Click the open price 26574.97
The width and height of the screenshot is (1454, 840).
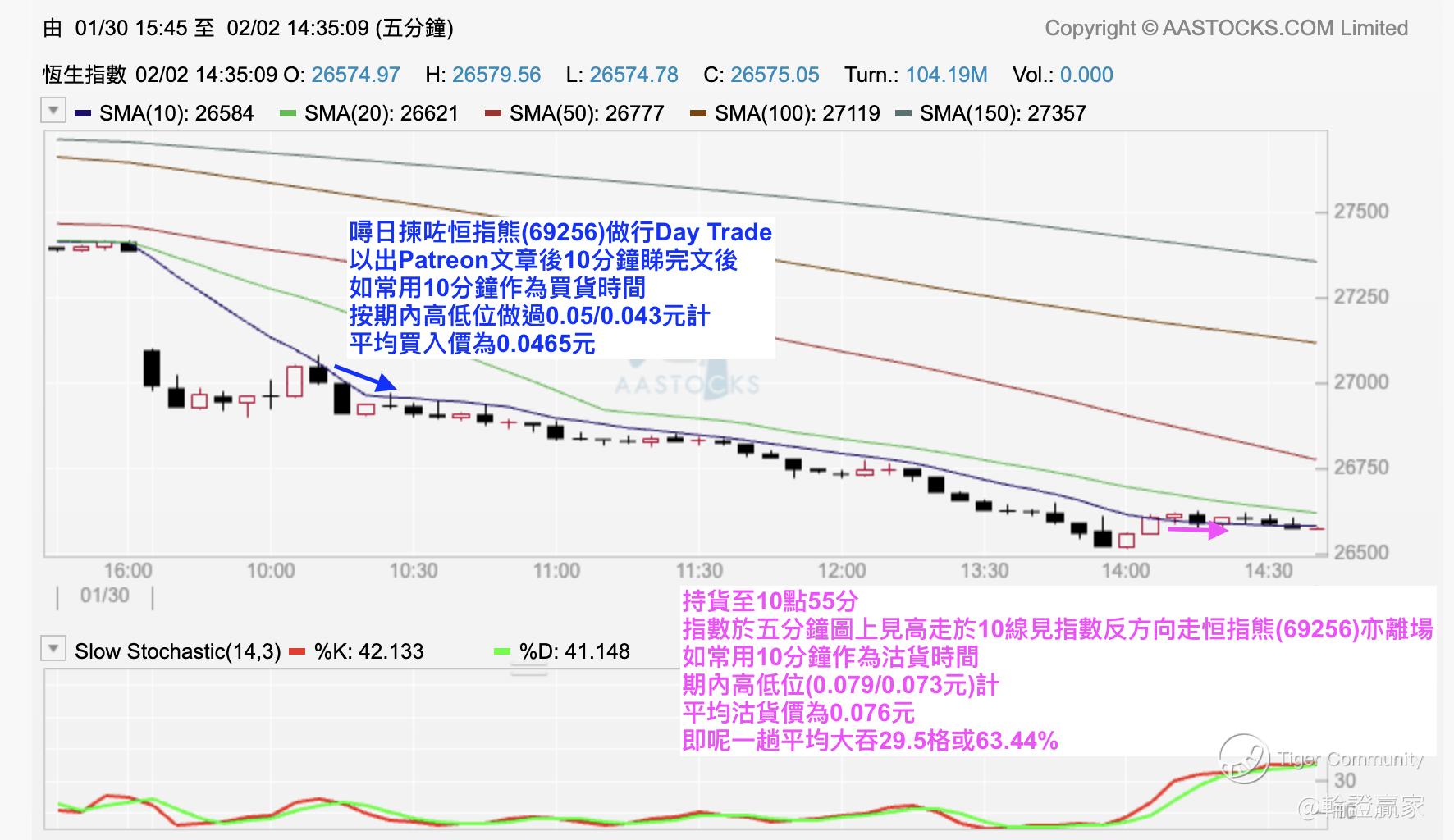(355, 75)
